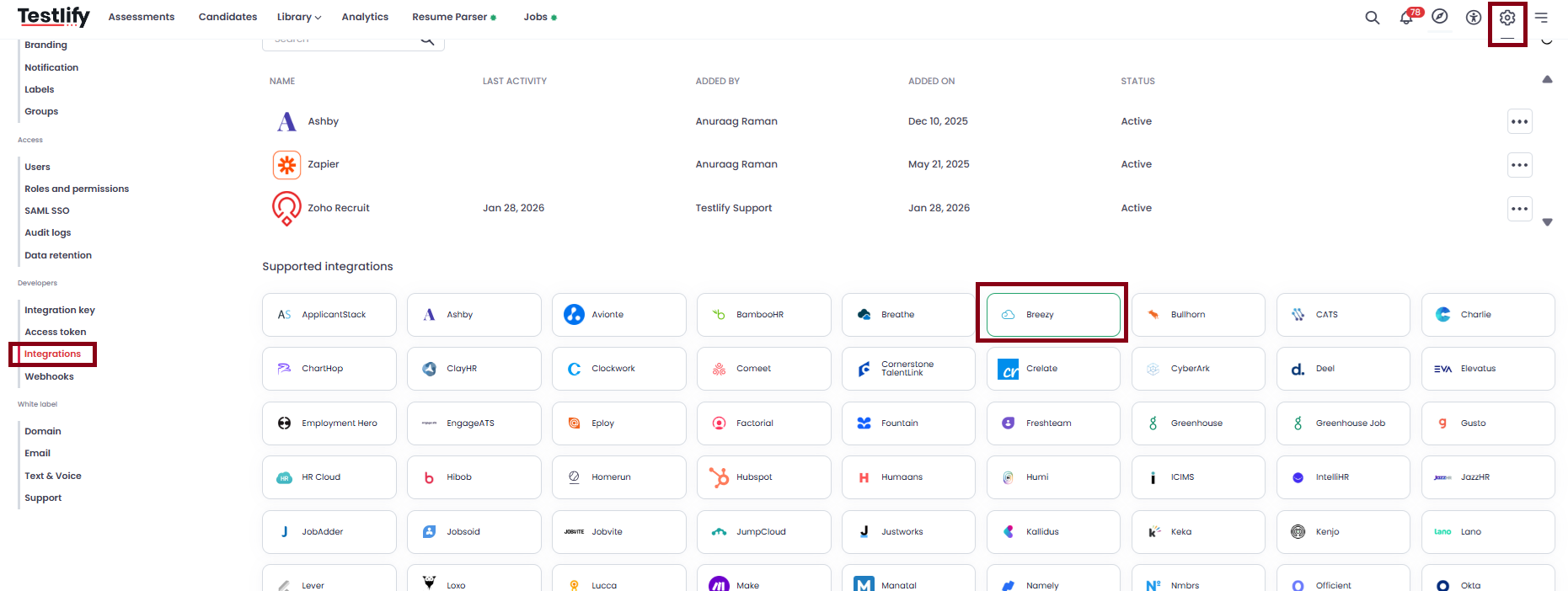Open the settings gear icon
Viewport: 1568px width, 591px height.
coord(1507,18)
